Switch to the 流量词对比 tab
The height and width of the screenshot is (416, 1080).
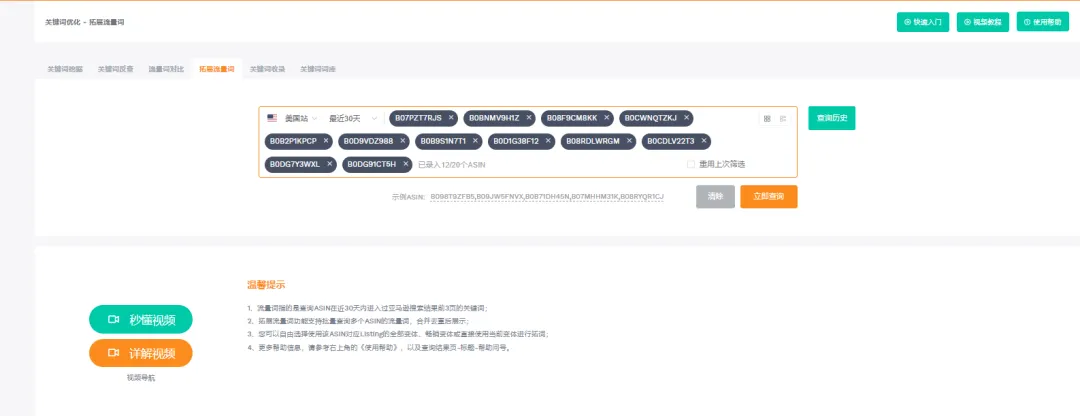[x=166, y=69]
